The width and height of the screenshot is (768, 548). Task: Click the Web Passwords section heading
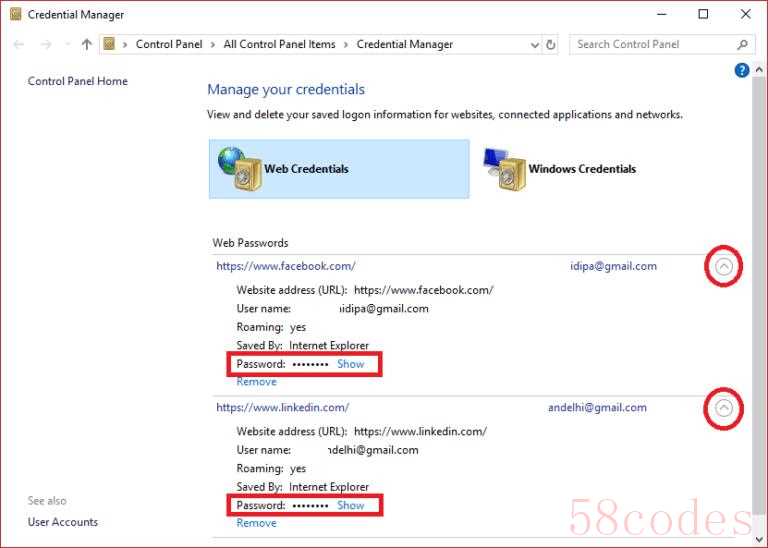[x=250, y=243]
